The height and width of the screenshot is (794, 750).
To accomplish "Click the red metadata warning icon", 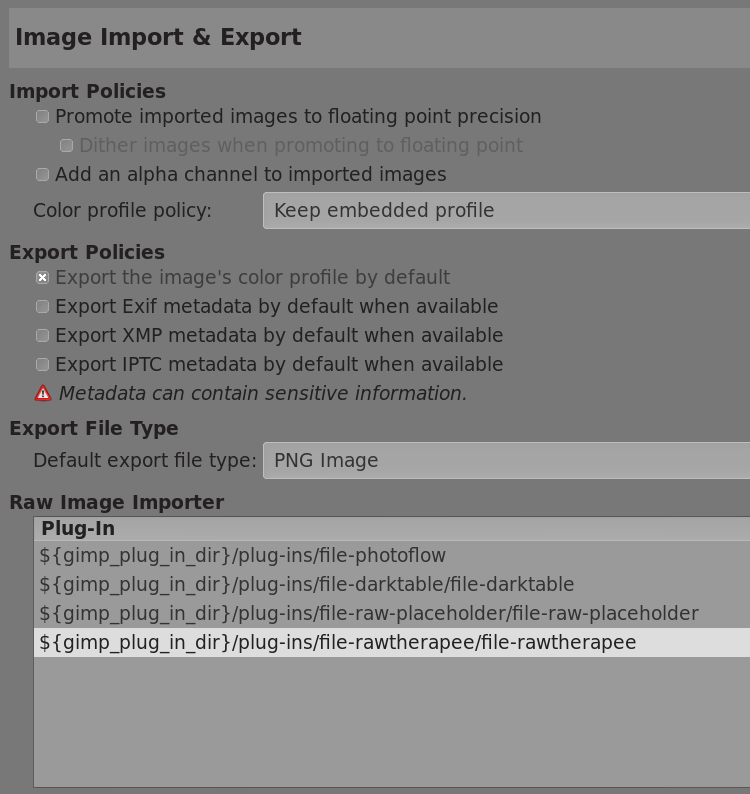I will tap(43, 393).
